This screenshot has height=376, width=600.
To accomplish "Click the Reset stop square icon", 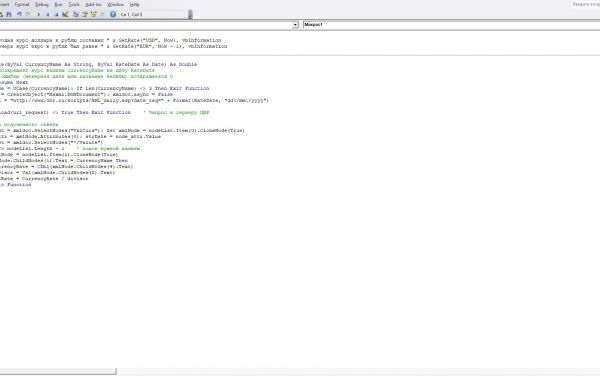I will [56, 14].
